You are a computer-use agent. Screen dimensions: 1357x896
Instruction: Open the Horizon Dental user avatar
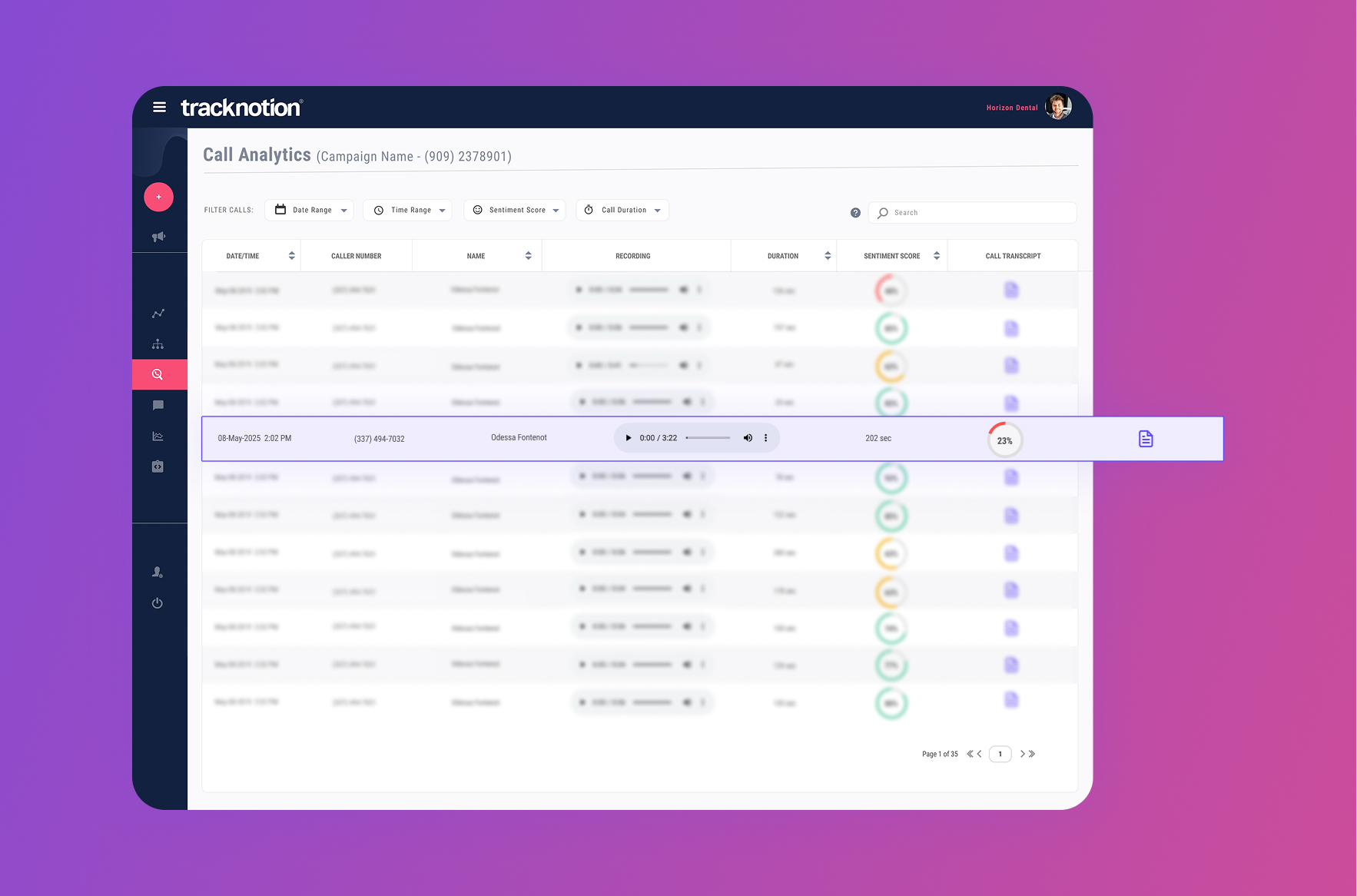(x=1058, y=107)
